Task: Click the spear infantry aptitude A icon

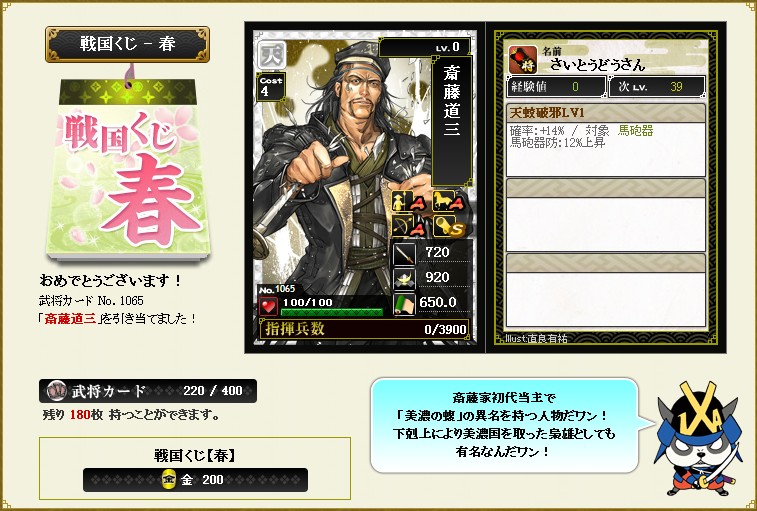Action: (x=407, y=201)
